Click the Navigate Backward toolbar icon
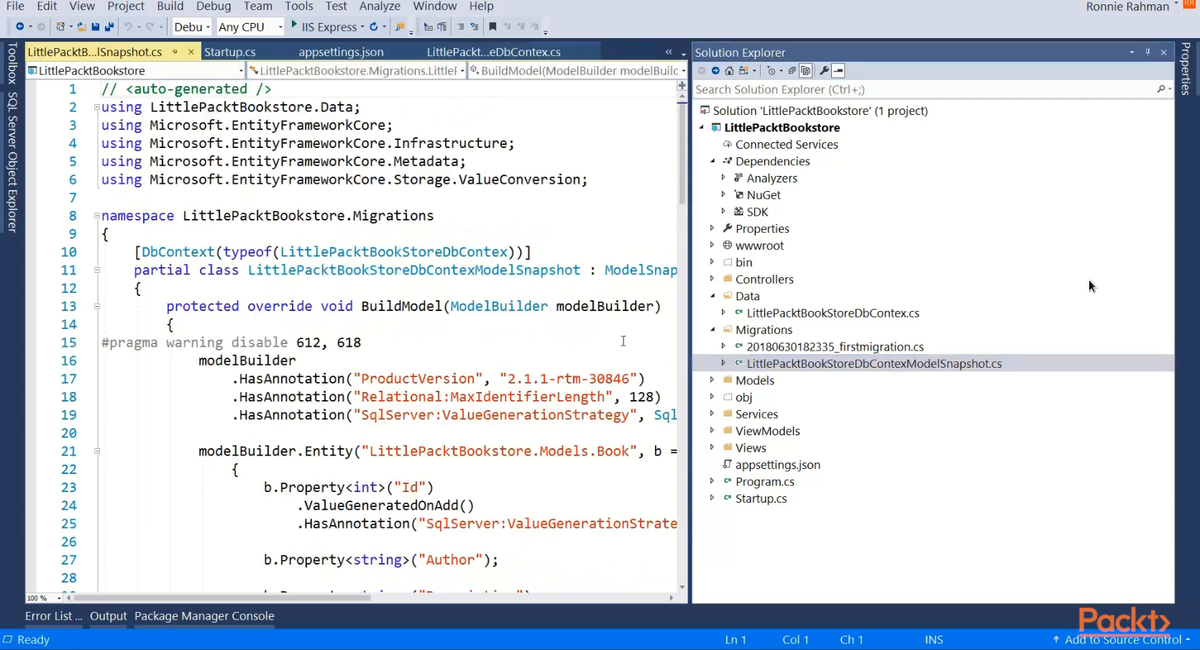This screenshot has height=650, width=1200. click(20, 26)
